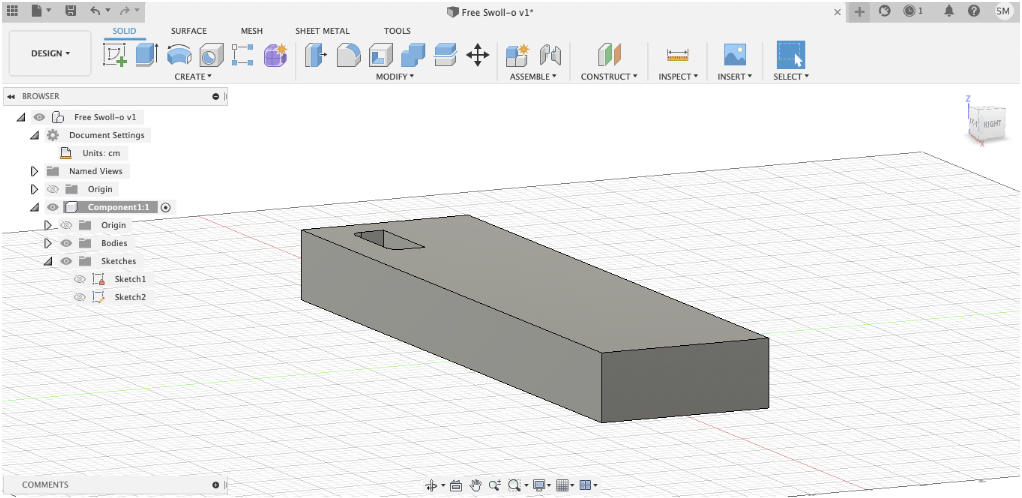Collapse the Sketches folder

coord(47,261)
